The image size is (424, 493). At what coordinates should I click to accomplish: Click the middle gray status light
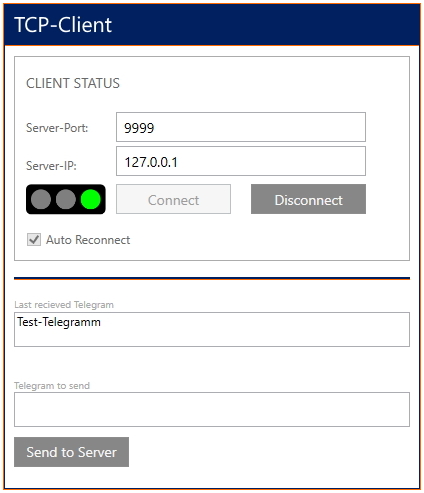(66, 199)
